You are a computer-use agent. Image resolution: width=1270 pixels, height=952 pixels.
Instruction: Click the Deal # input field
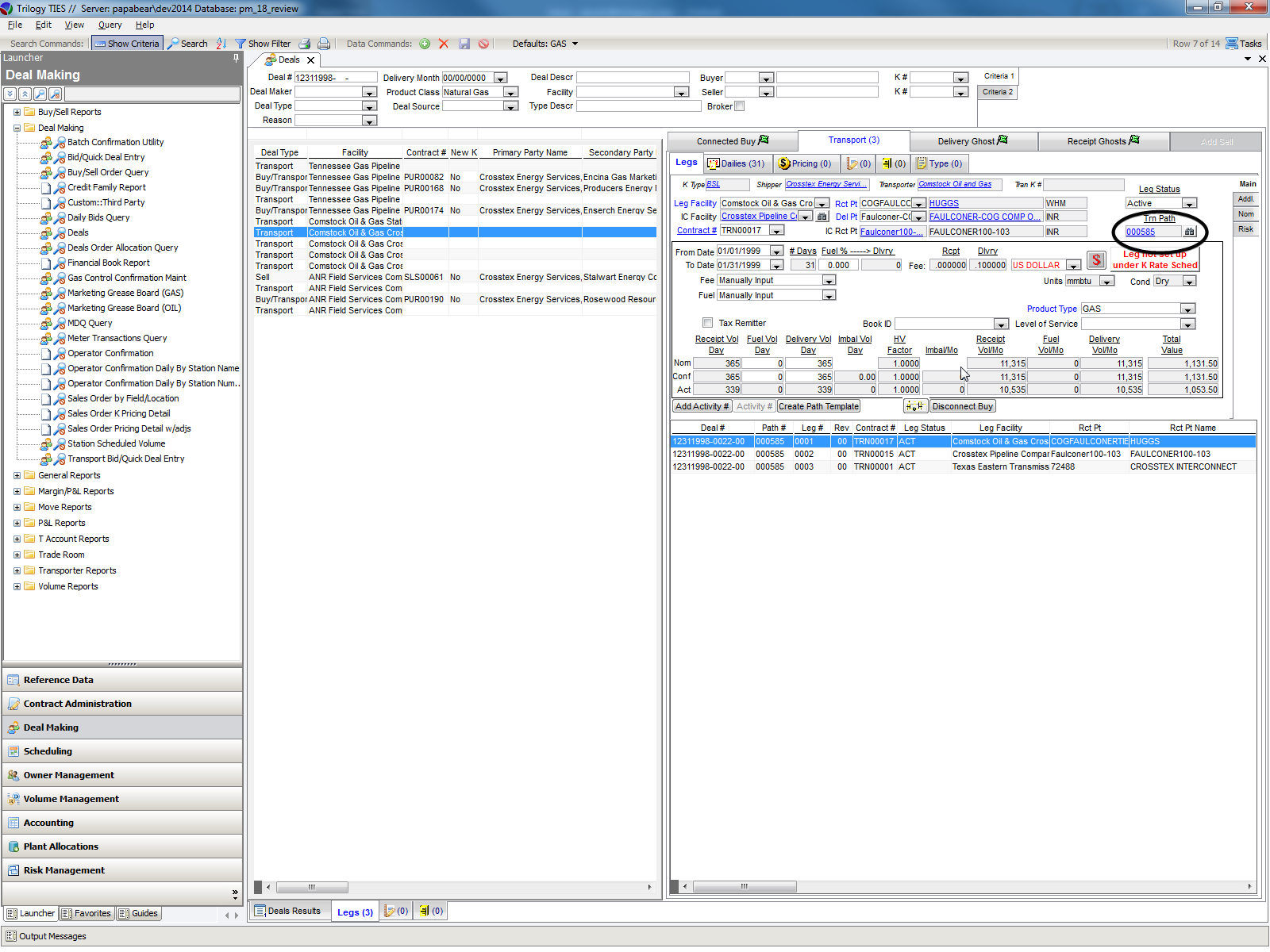click(x=335, y=78)
